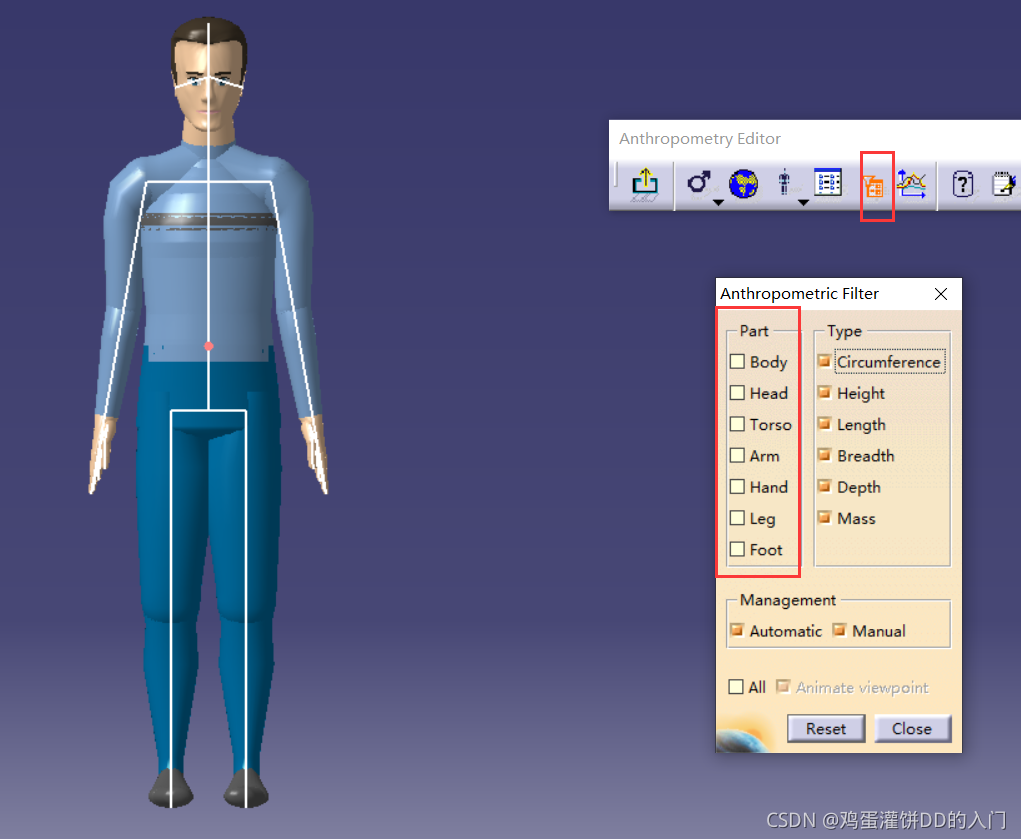Open the interpolation graph icon

[912, 184]
